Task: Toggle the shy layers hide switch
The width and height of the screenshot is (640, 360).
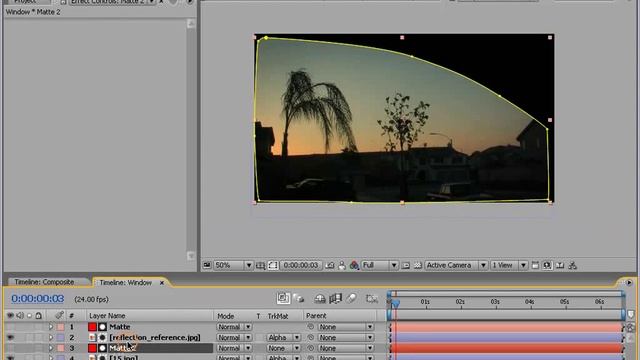Action: (x=320, y=299)
